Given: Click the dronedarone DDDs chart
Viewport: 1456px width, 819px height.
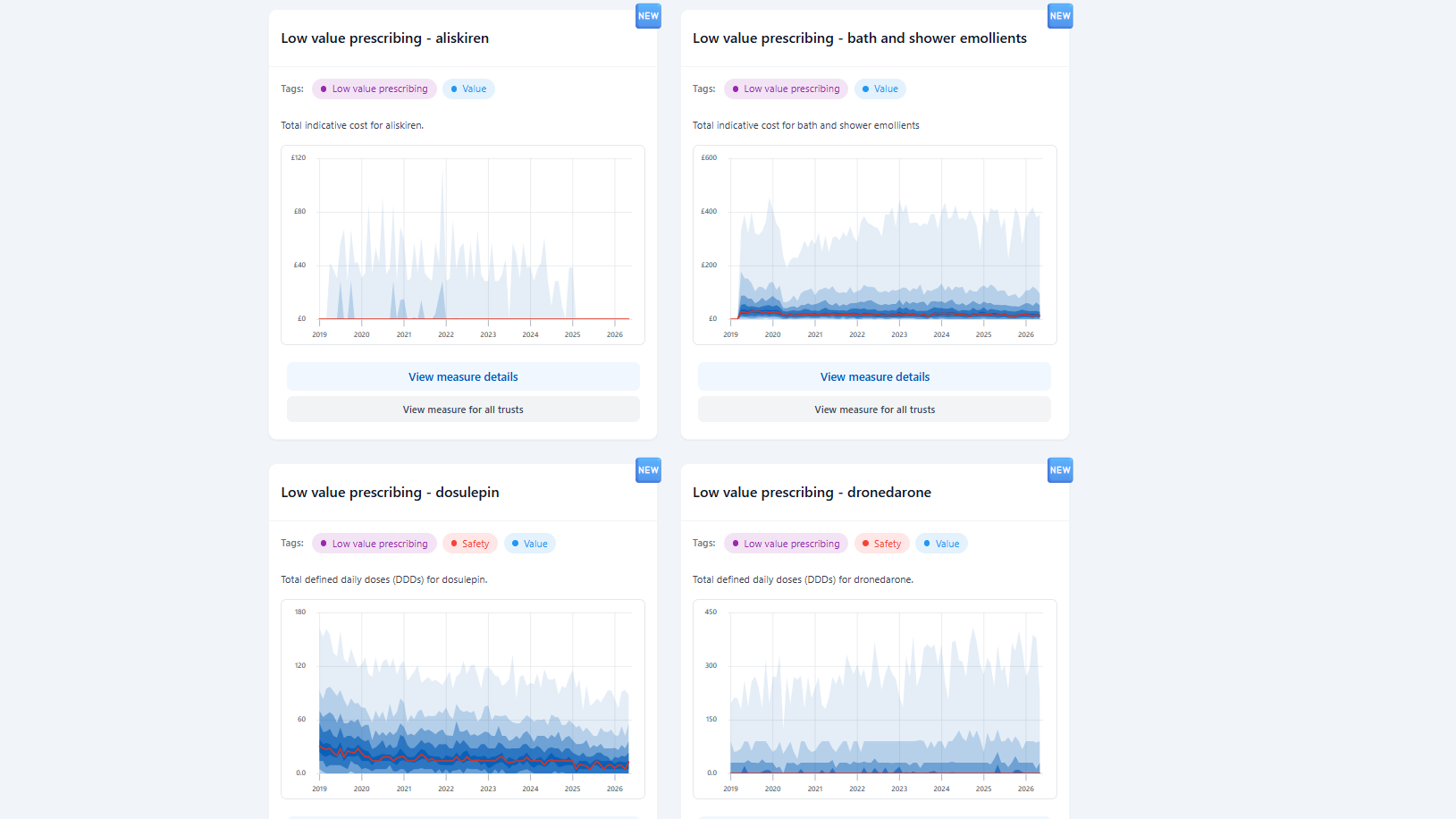Looking at the screenshot, I should point(874,699).
